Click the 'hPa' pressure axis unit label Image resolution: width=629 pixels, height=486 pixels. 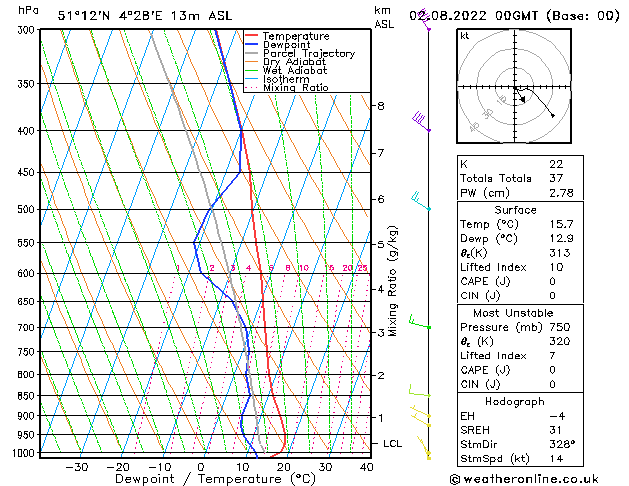coord(28,10)
